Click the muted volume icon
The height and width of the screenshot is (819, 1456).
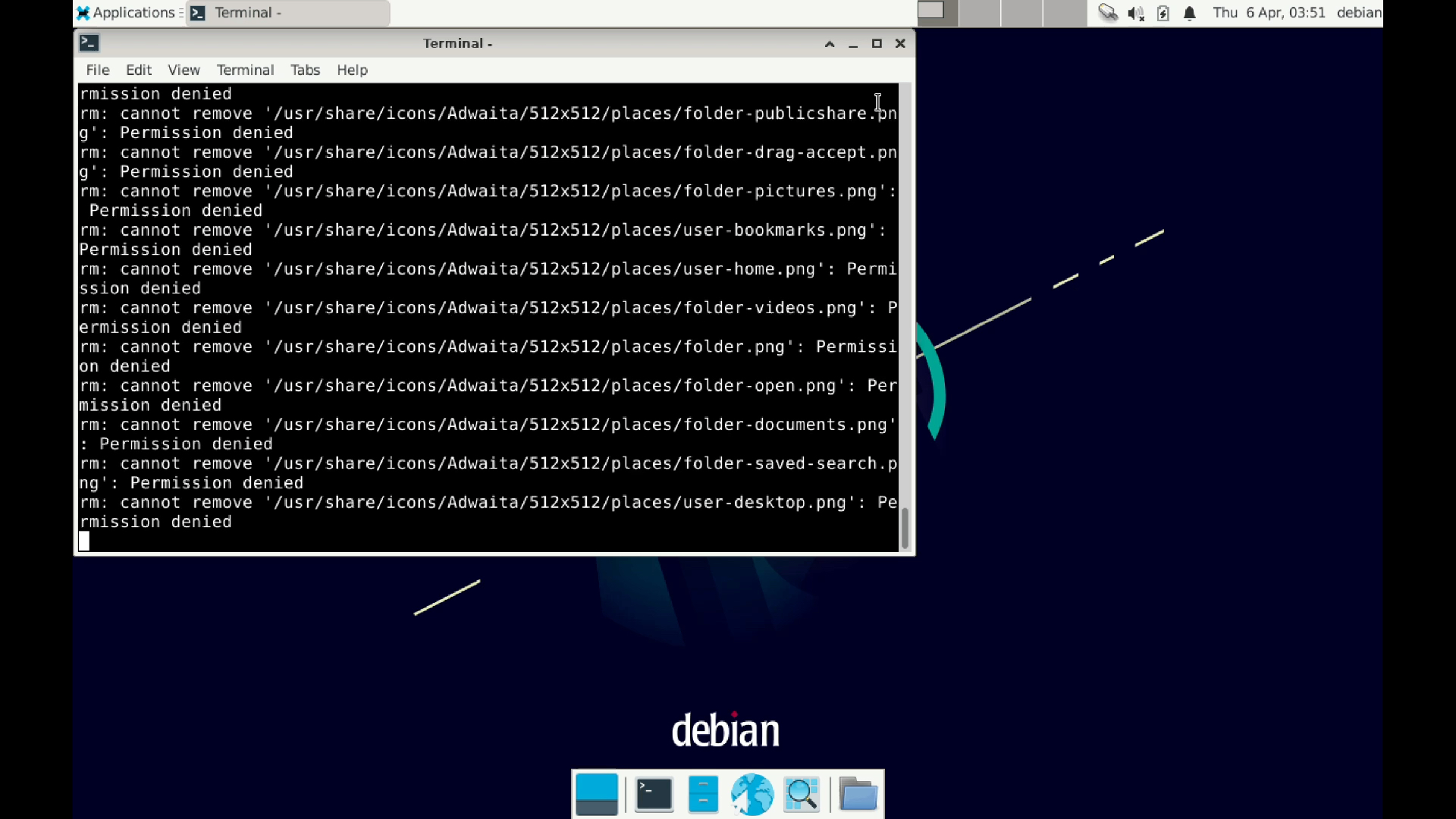[x=1135, y=13]
